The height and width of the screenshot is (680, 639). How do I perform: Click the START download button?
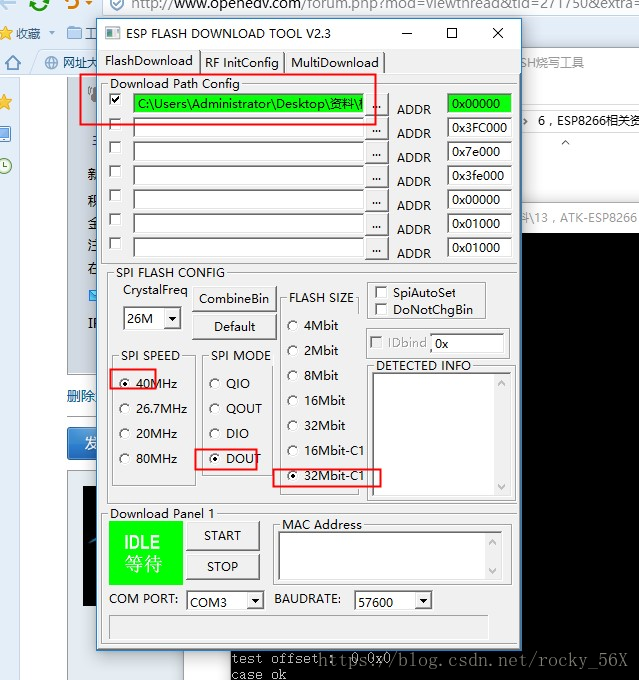coord(223,536)
